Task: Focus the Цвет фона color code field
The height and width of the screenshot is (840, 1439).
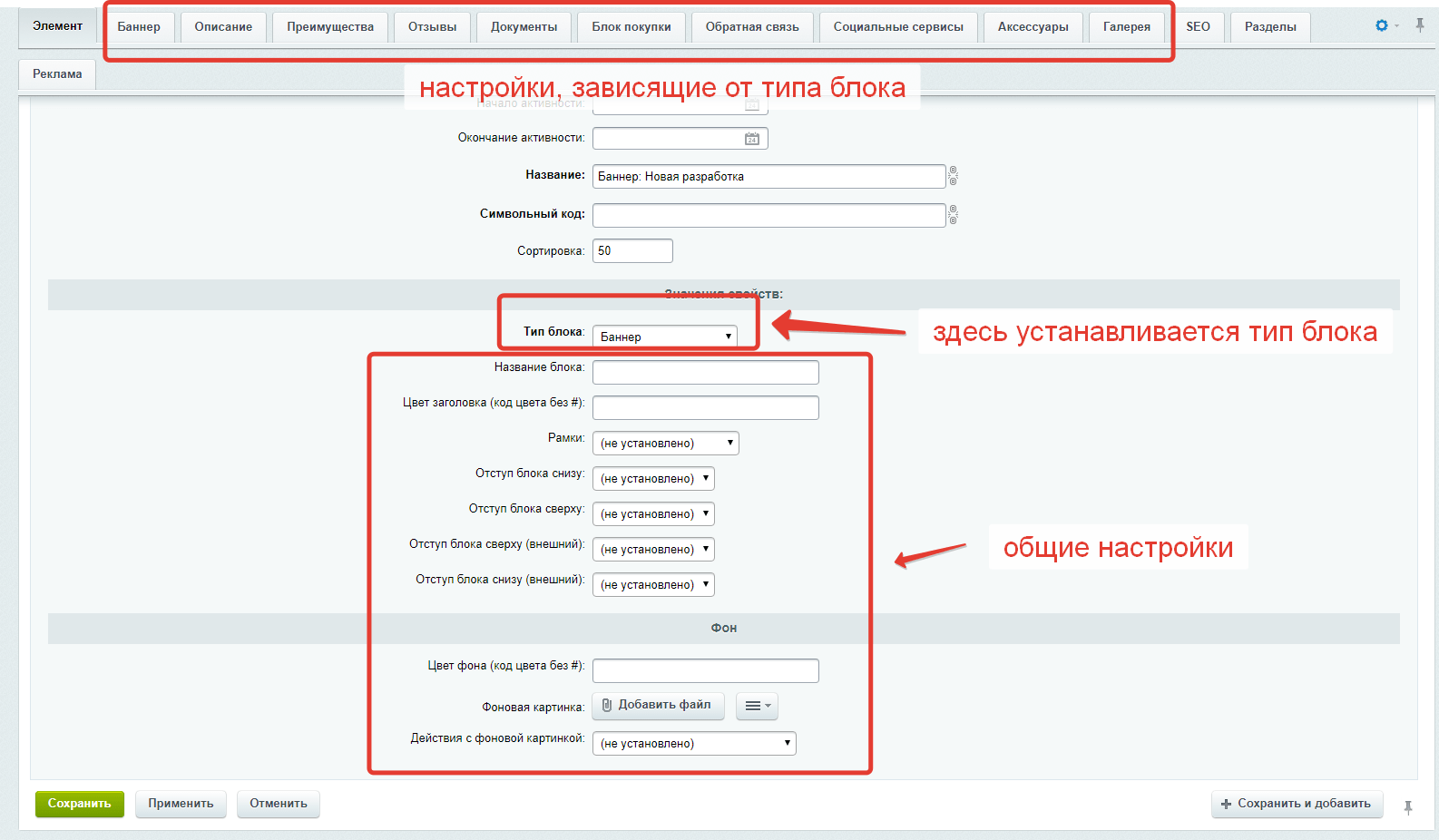Action: (705, 670)
